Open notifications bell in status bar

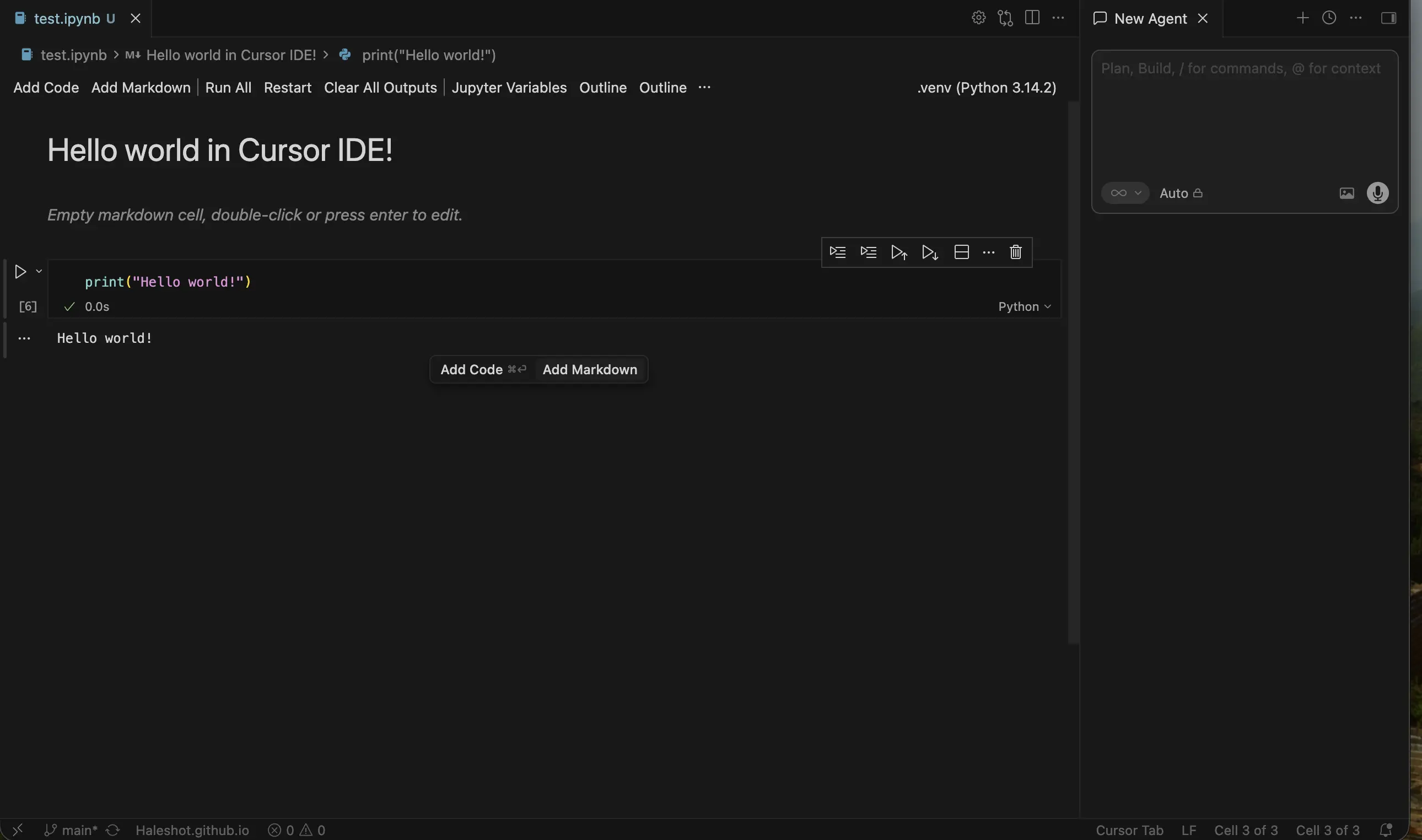click(1386, 830)
